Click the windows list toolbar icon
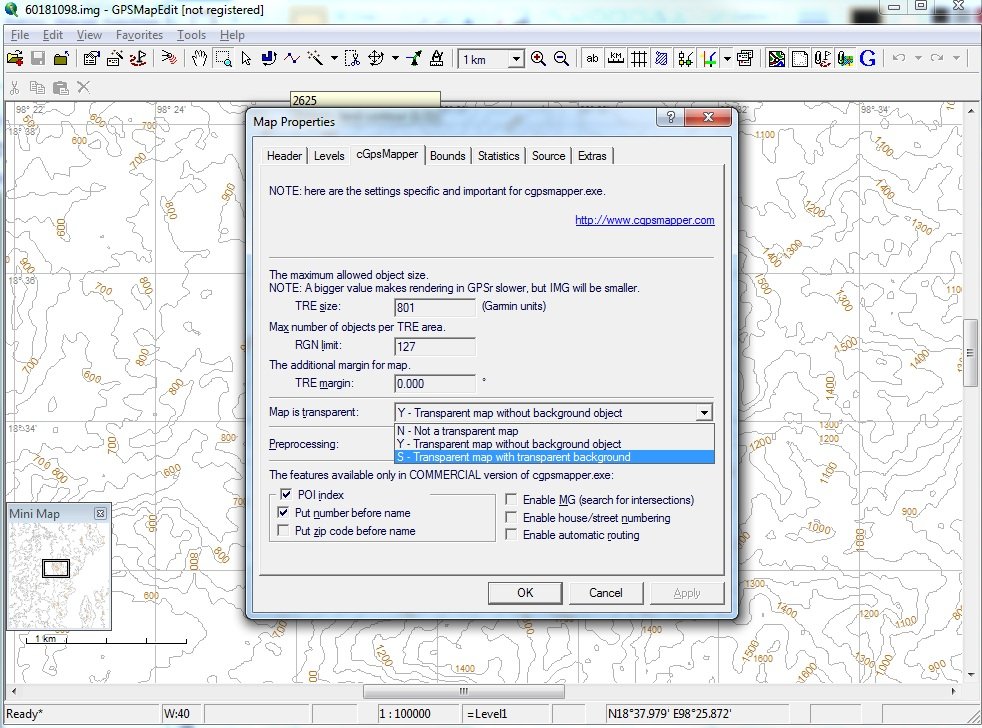982x728 pixels. [x=745, y=59]
